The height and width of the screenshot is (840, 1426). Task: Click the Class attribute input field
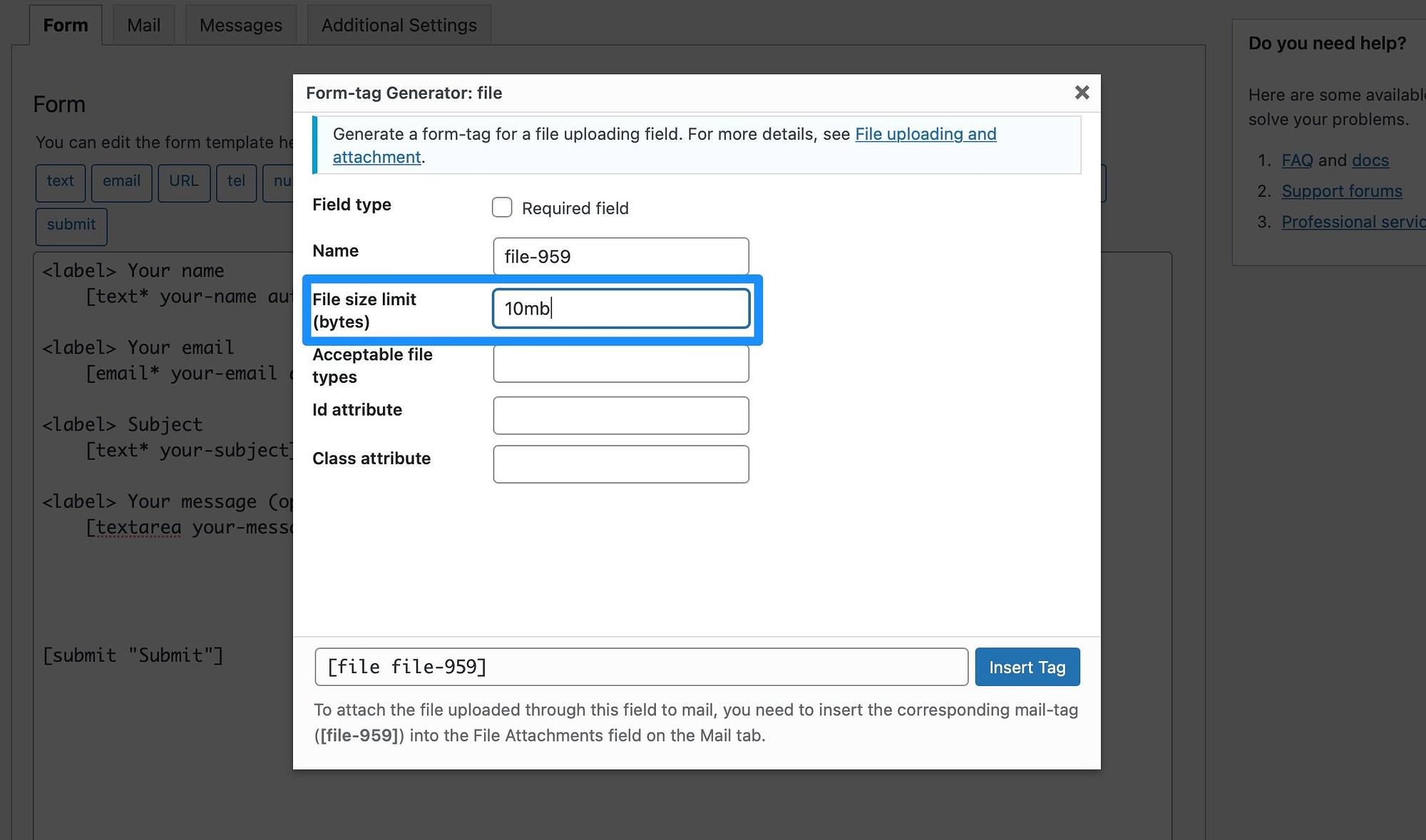pyautogui.click(x=621, y=463)
